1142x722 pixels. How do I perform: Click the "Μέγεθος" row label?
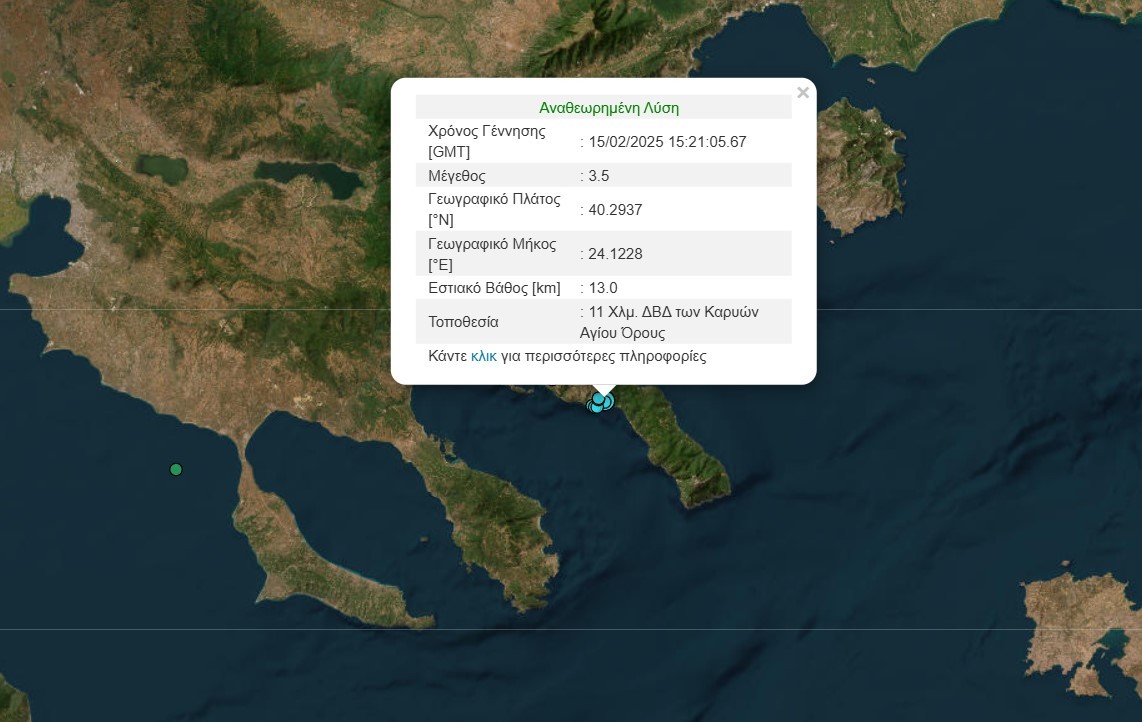(x=456, y=176)
